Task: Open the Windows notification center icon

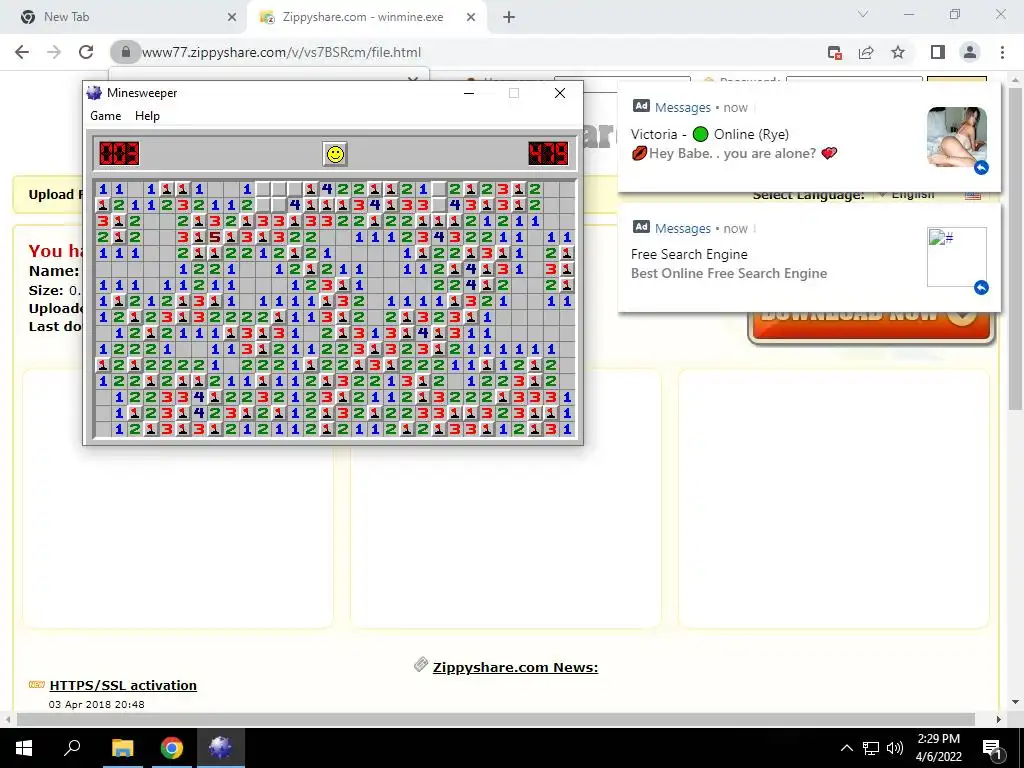Action: (991, 748)
